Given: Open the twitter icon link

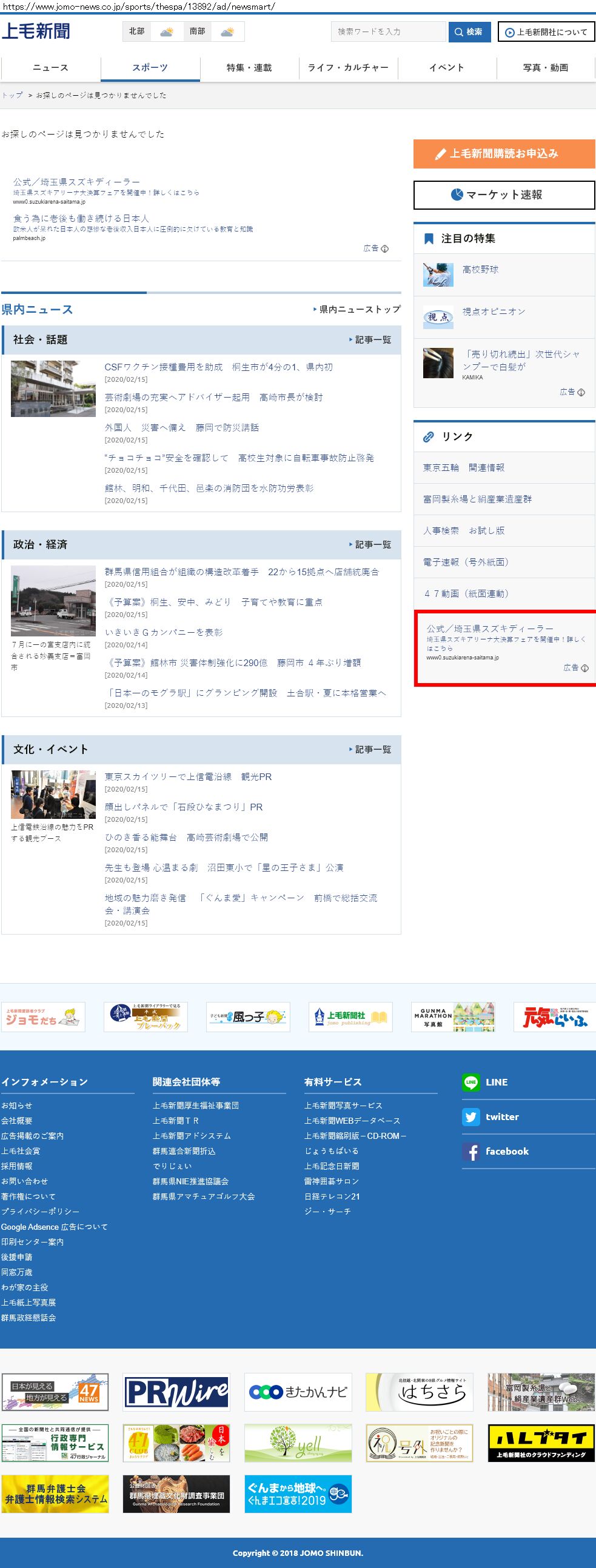Looking at the screenshot, I should point(470,1116).
